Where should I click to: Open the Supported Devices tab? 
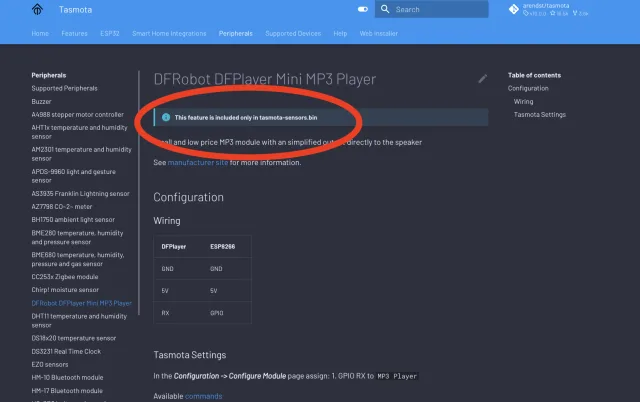click(x=293, y=33)
